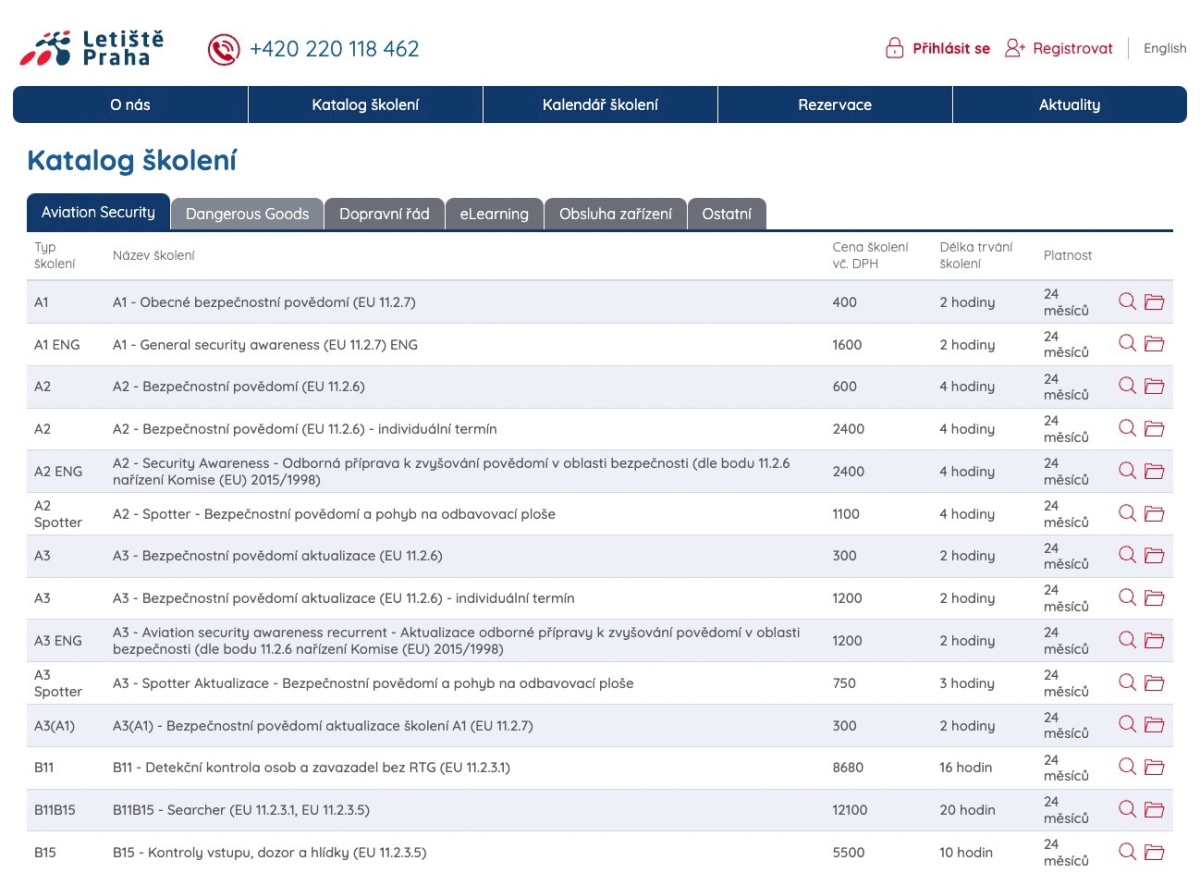The image size is (1200, 873).
Task: Click the Název školení column header
Action: point(154,255)
